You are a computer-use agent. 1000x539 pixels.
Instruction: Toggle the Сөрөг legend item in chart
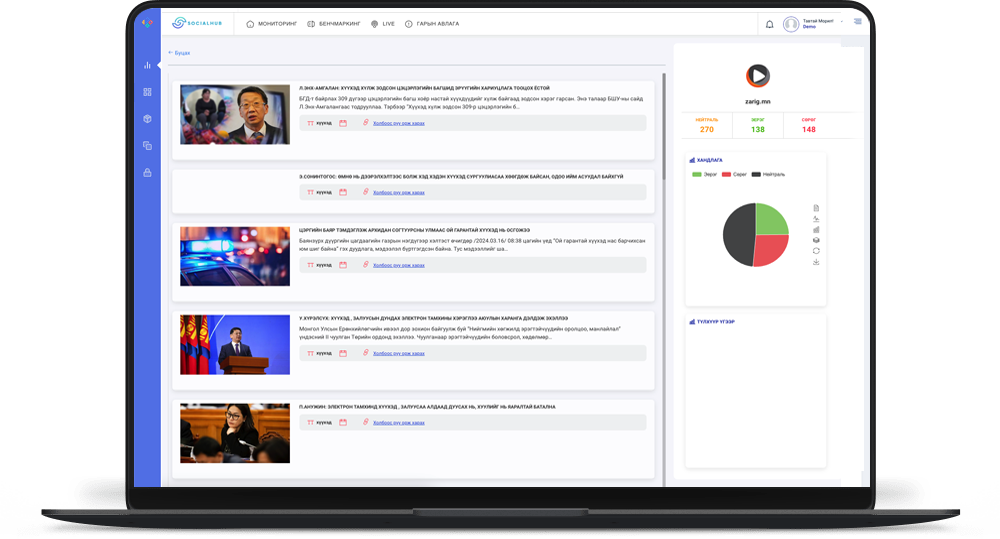pyautogui.click(x=733, y=174)
